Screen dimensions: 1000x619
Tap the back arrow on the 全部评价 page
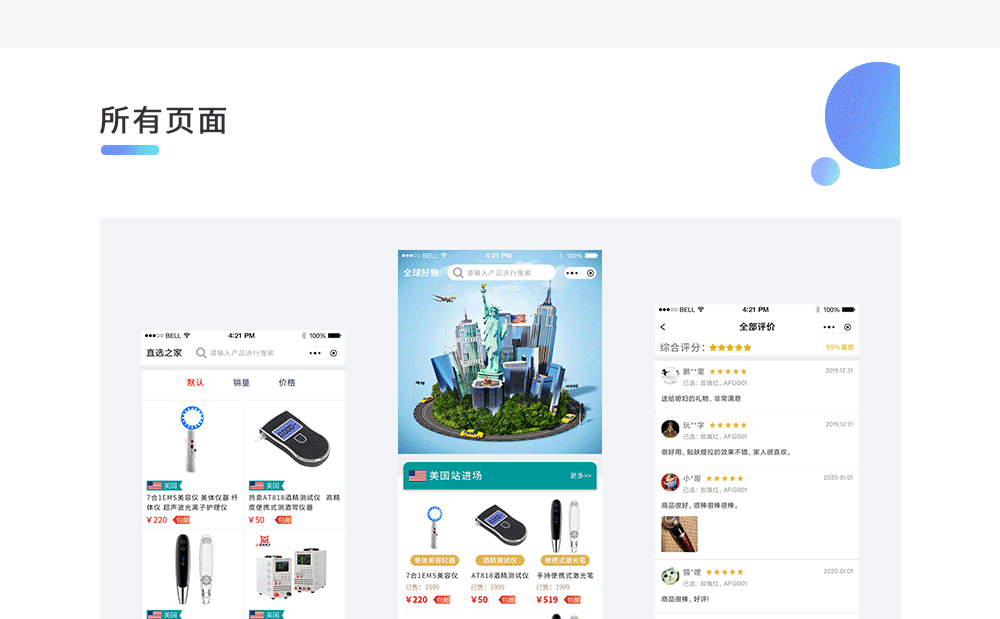pyautogui.click(x=663, y=327)
